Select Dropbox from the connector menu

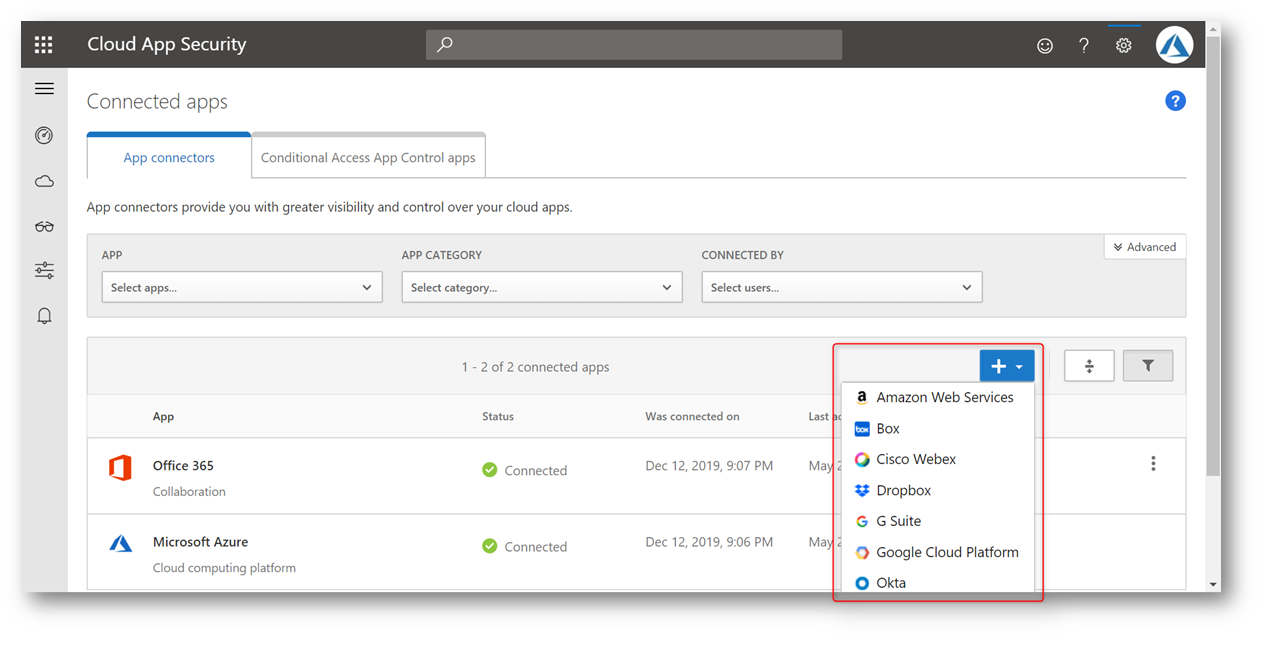click(x=938, y=490)
